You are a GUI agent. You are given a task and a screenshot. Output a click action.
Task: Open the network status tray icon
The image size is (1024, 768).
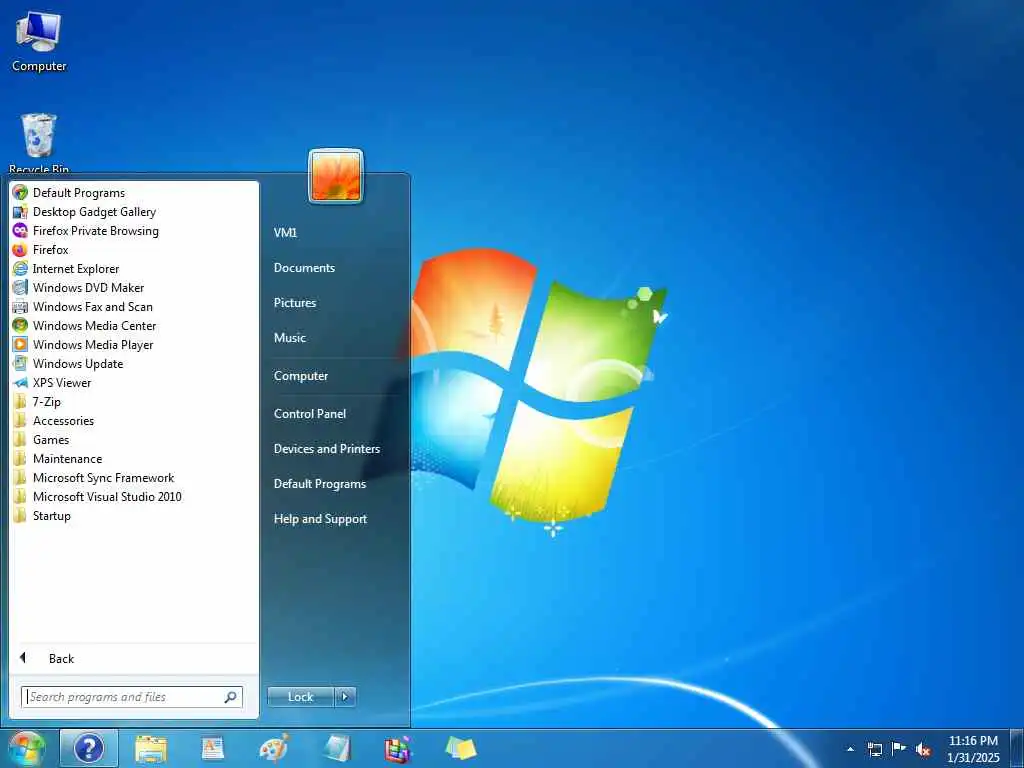874,749
